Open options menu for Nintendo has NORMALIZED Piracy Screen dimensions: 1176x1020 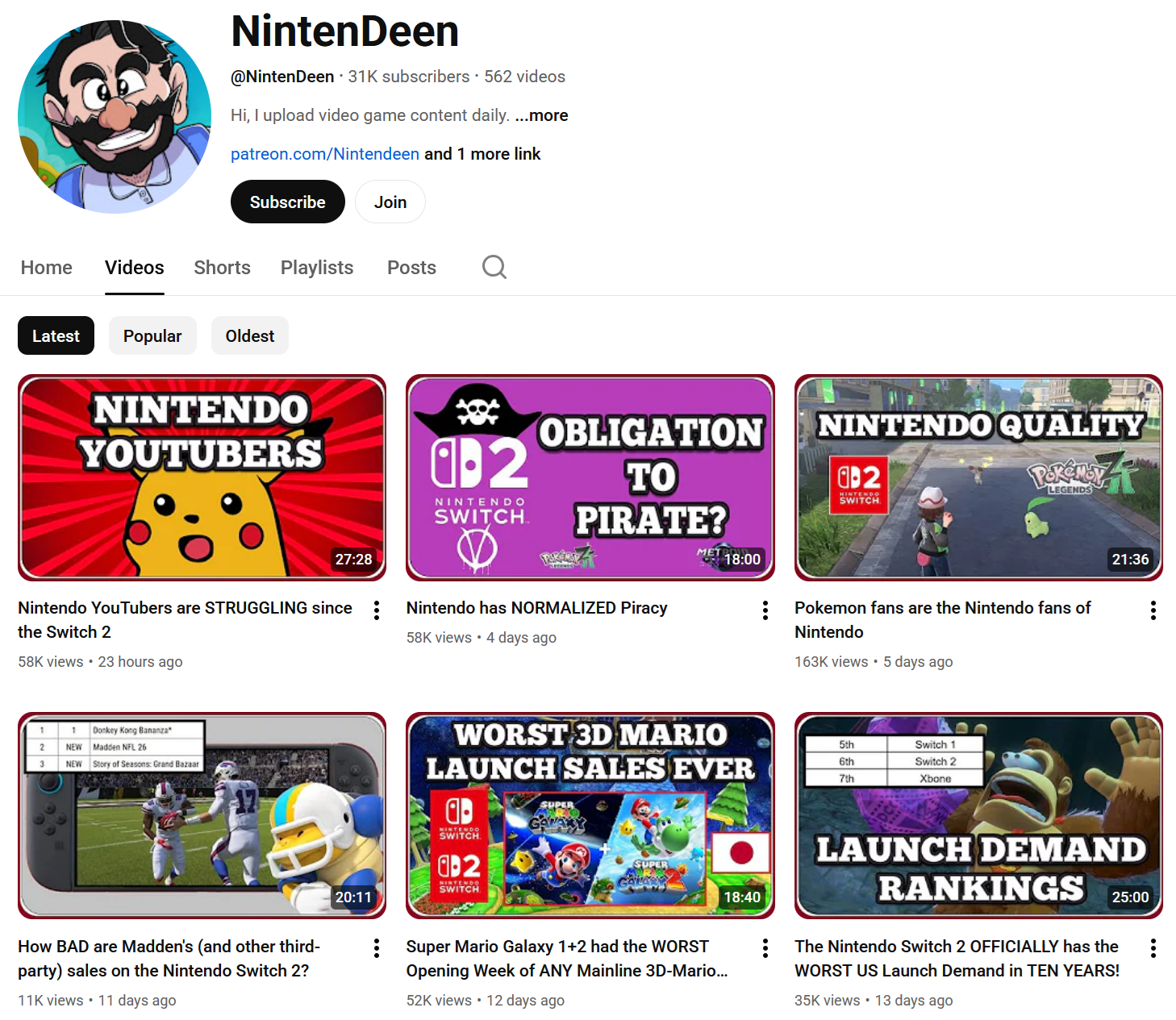pyautogui.click(x=765, y=610)
